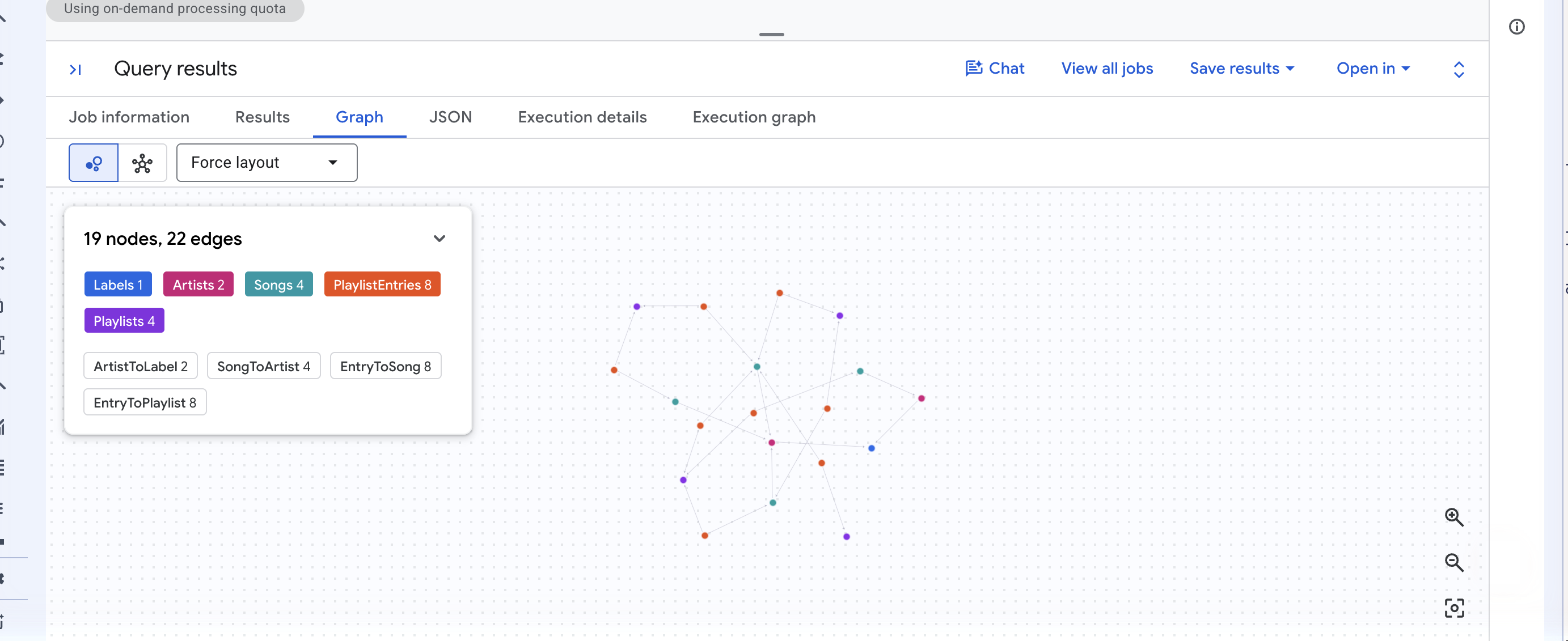The width and height of the screenshot is (1568, 641).
Task: Zoom in on the graph
Action: click(x=1453, y=517)
